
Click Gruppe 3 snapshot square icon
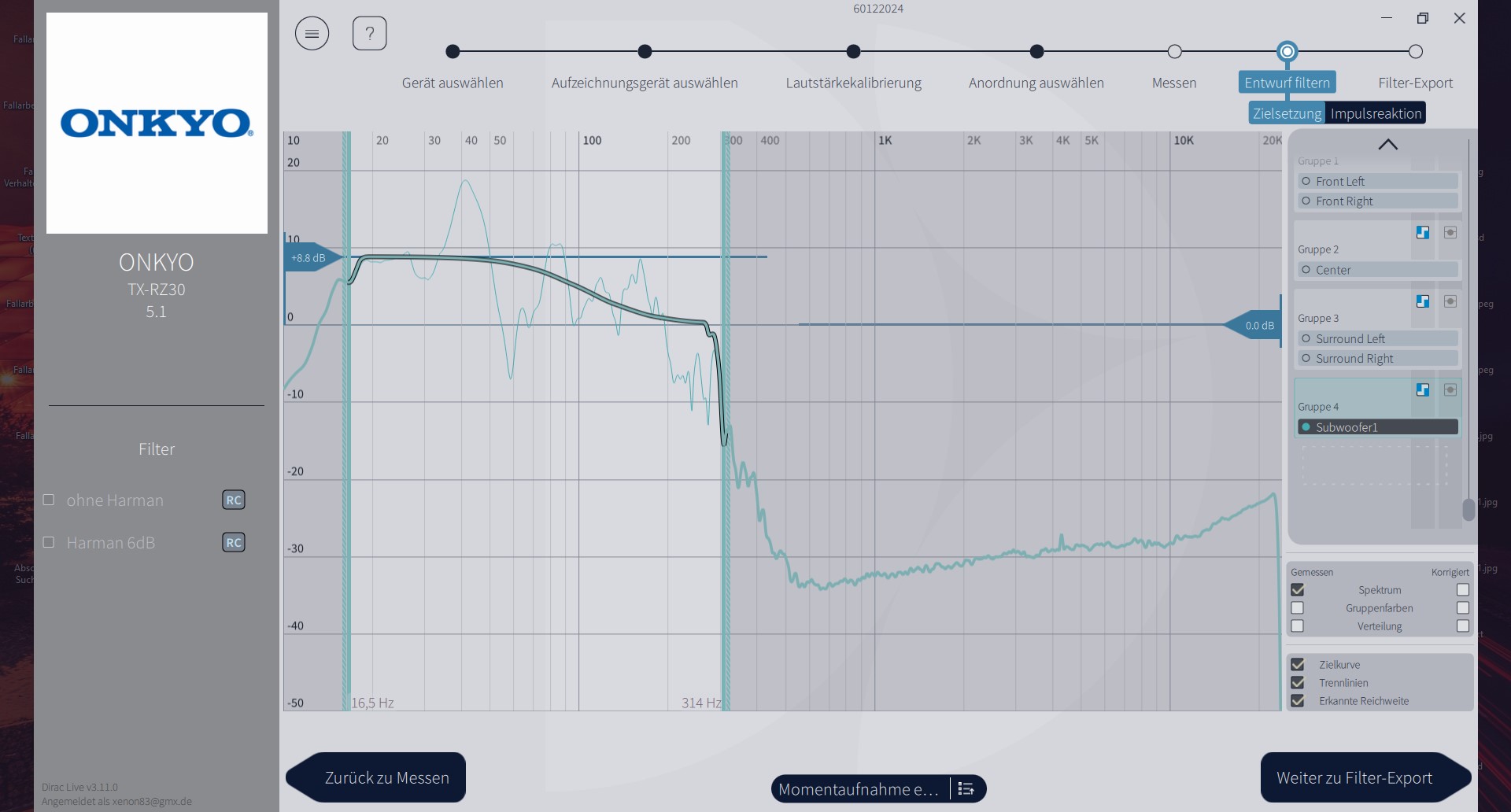(x=1450, y=301)
